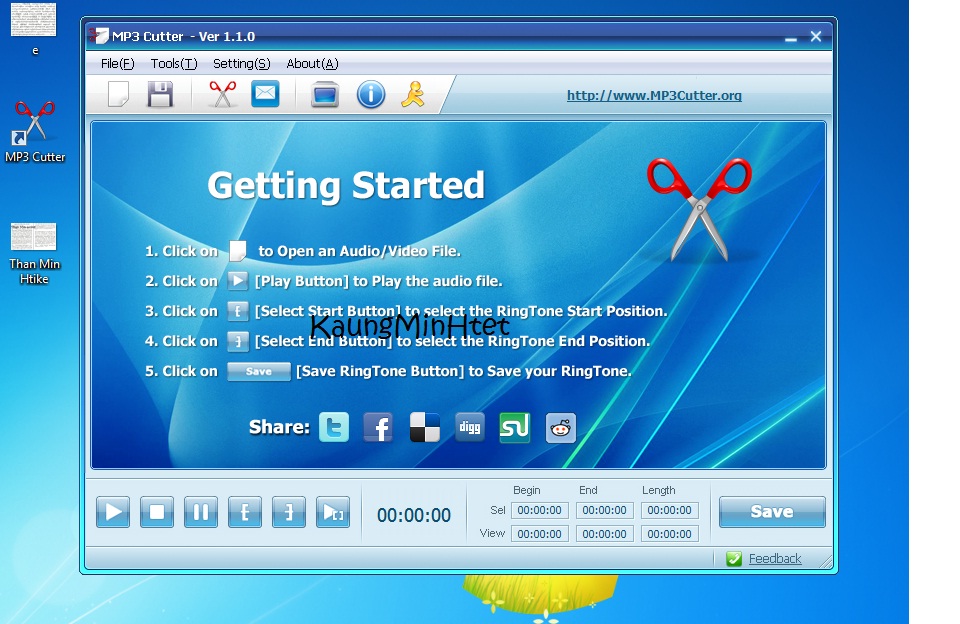This screenshot has width=960, height=624.
Task: Share via the digg icon
Action: pos(470,427)
